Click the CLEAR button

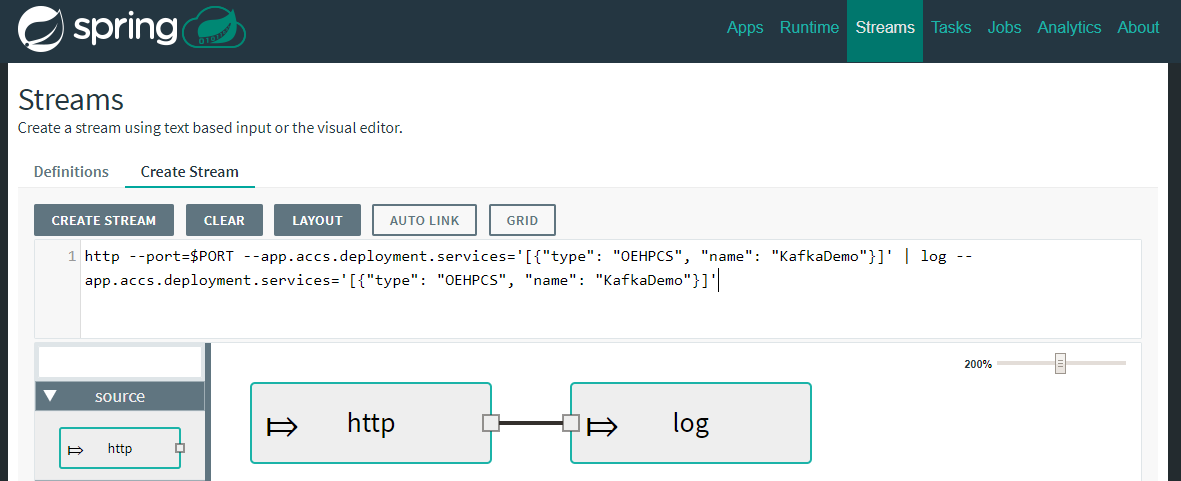(x=224, y=221)
